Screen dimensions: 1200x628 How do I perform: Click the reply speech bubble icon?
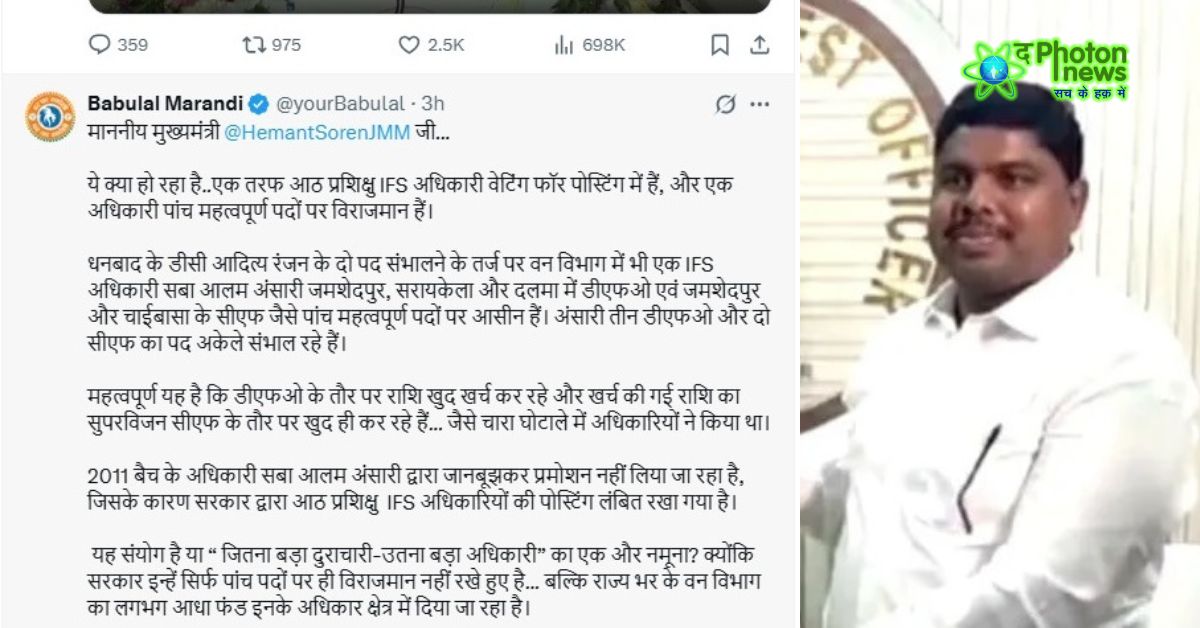coord(100,44)
